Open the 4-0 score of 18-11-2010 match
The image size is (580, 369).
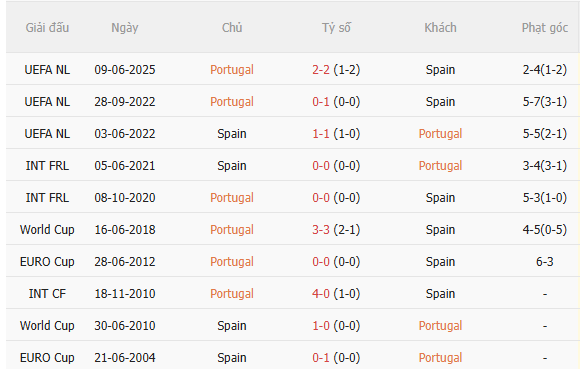pyautogui.click(x=321, y=294)
